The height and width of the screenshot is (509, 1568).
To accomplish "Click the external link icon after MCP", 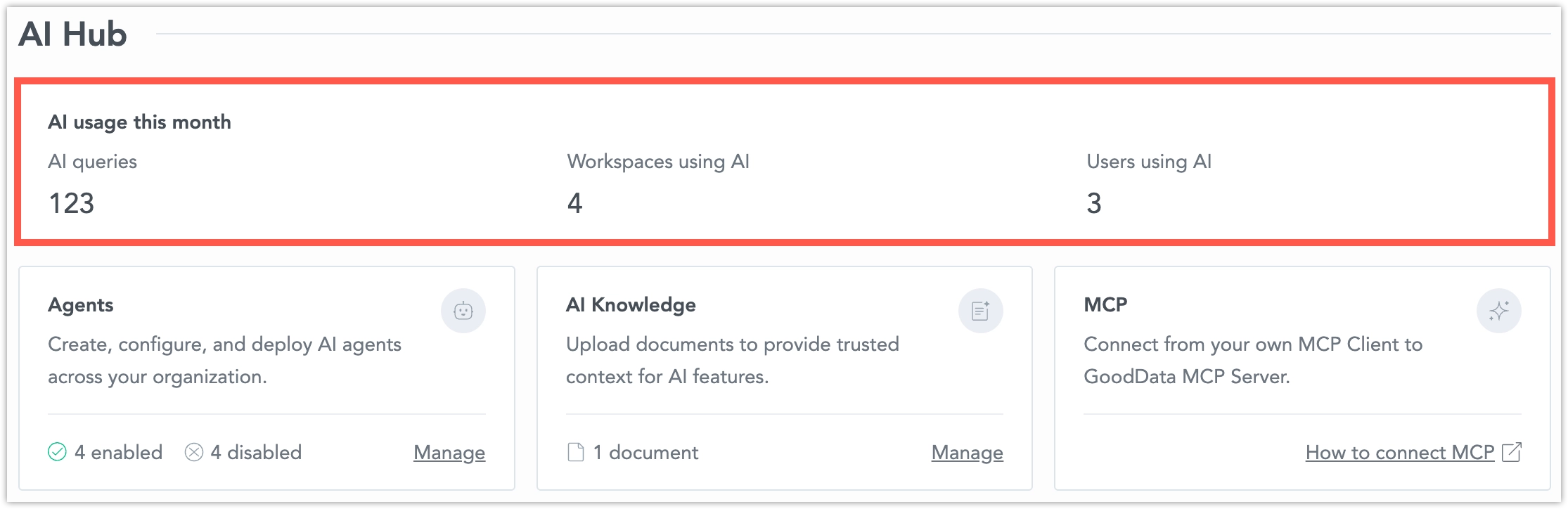I will pyautogui.click(x=1512, y=452).
